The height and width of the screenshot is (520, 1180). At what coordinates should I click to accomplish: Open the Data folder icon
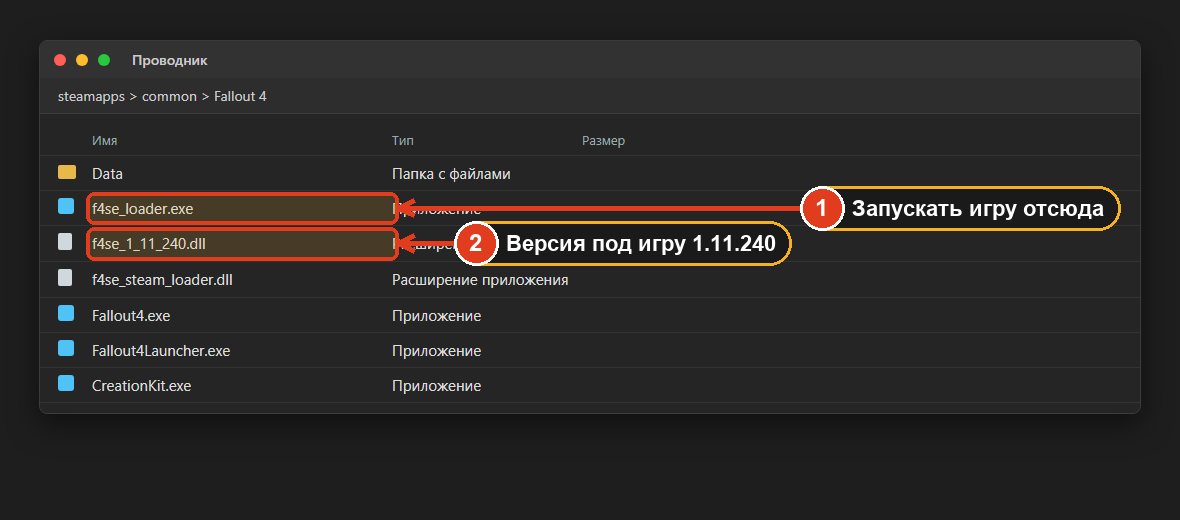(67, 172)
